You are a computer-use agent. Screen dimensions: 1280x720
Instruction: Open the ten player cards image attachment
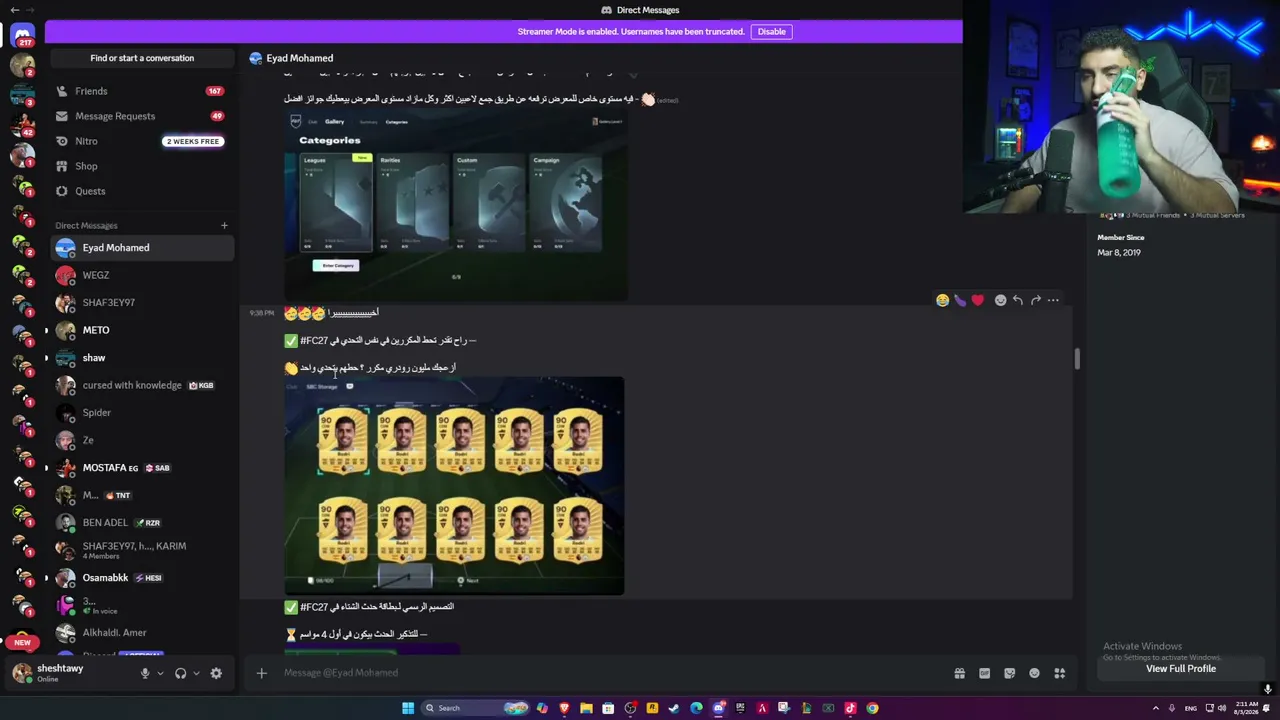pyautogui.click(x=454, y=486)
